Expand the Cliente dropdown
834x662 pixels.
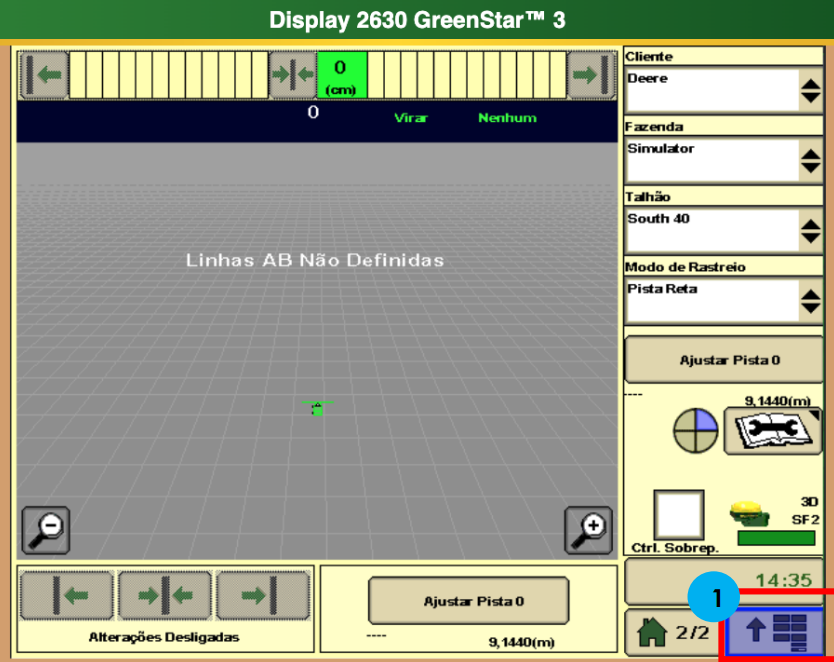click(x=810, y=92)
